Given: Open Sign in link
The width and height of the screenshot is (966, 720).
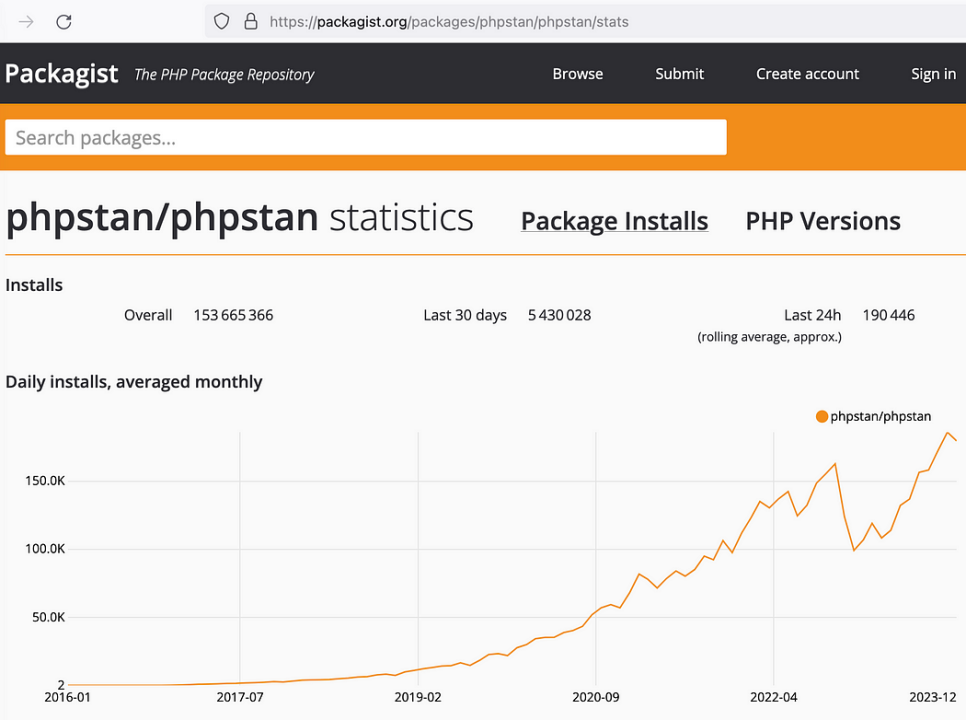Looking at the screenshot, I should (x=933, y=74).
